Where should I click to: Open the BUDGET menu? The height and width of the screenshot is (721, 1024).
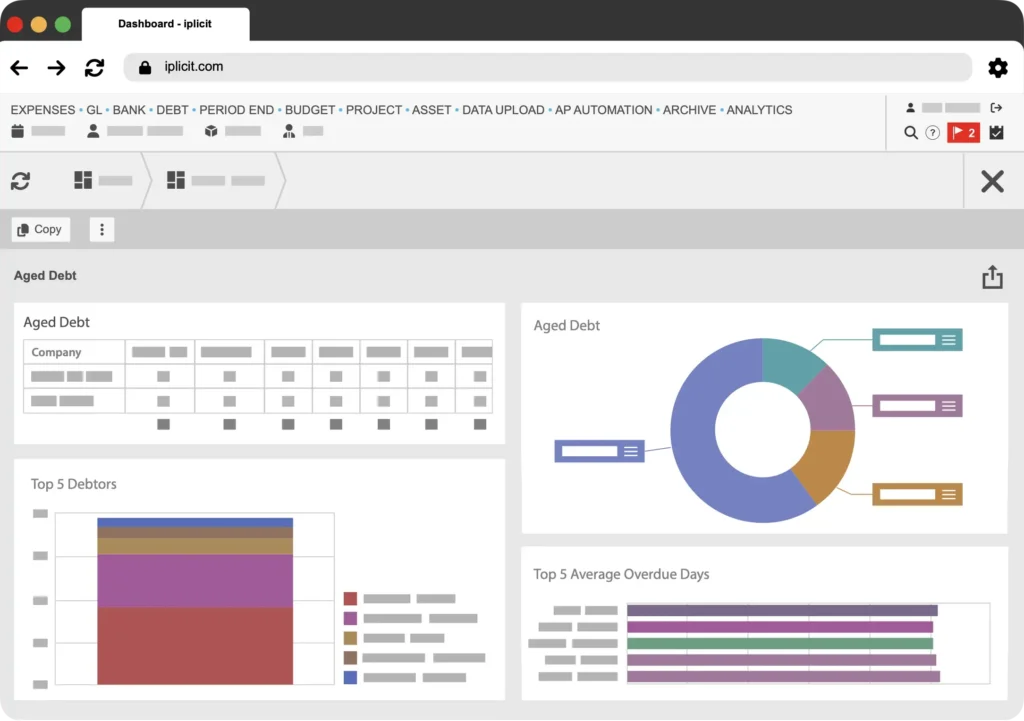(310, 110)
